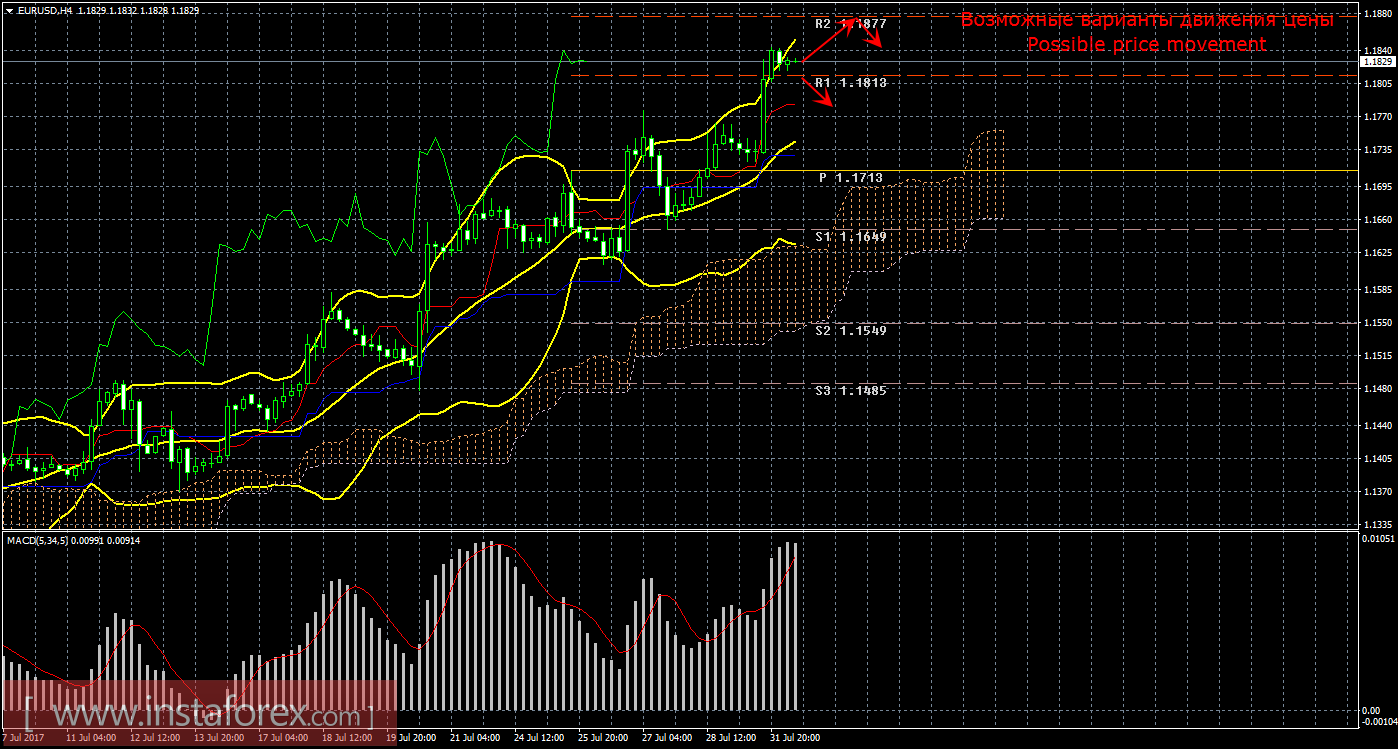Click the Russian red caption text at top
1398x749 pixels.
(1146, 20)
